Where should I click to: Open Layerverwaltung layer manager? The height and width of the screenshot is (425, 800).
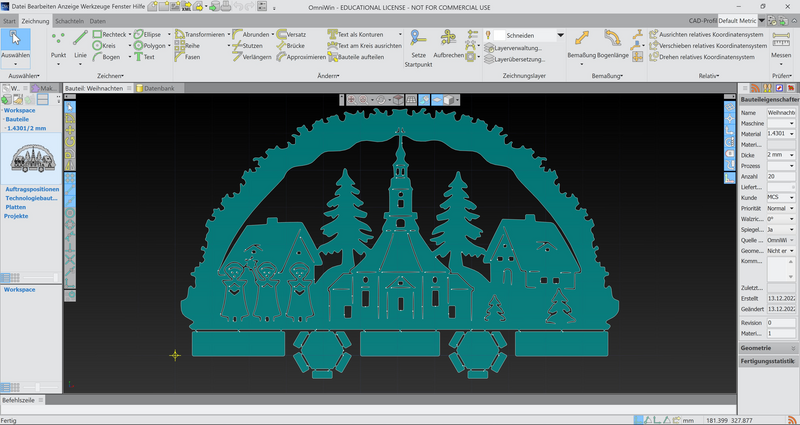pos(513,48)
